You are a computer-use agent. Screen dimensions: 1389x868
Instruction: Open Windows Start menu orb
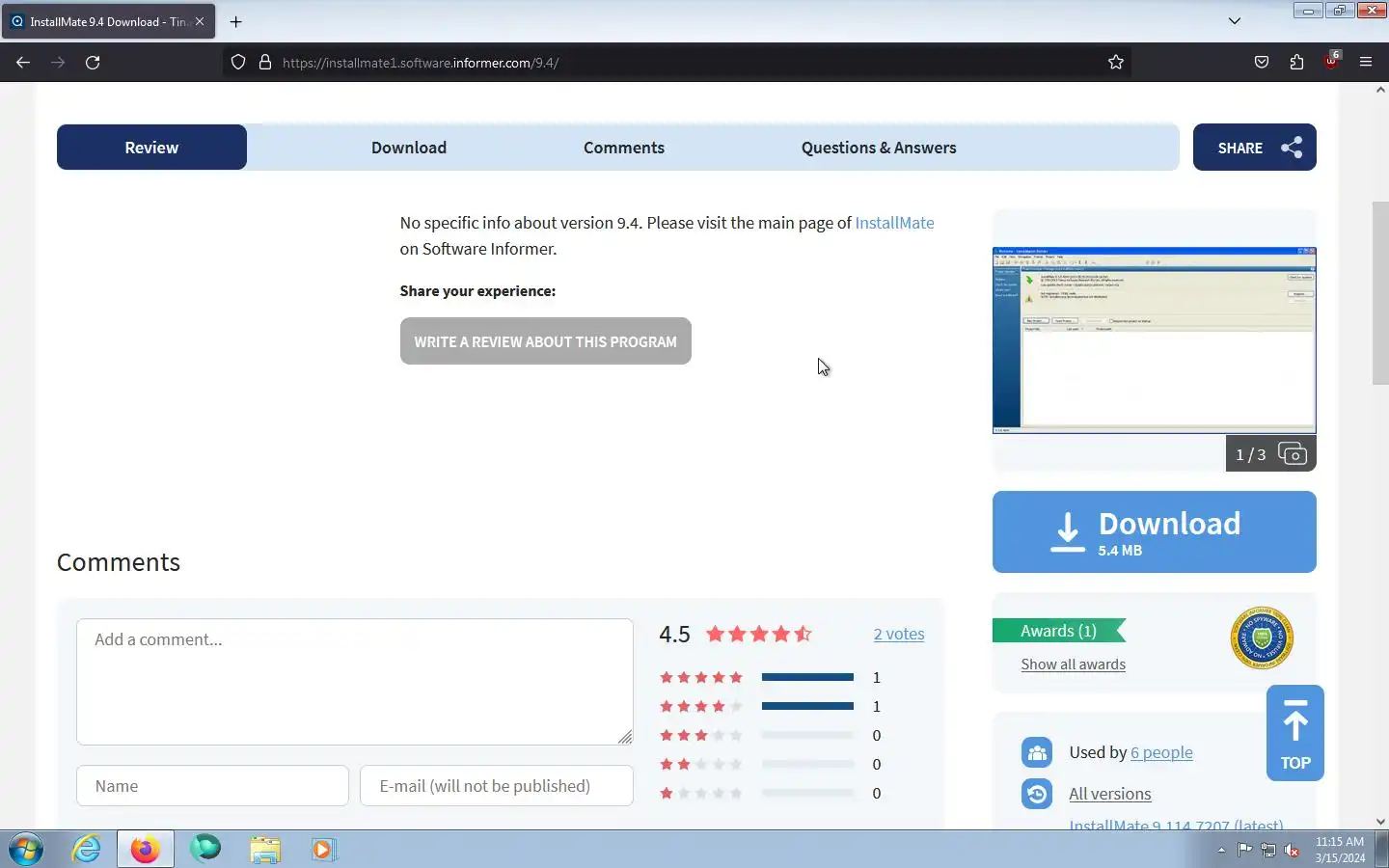pos(26,850)
